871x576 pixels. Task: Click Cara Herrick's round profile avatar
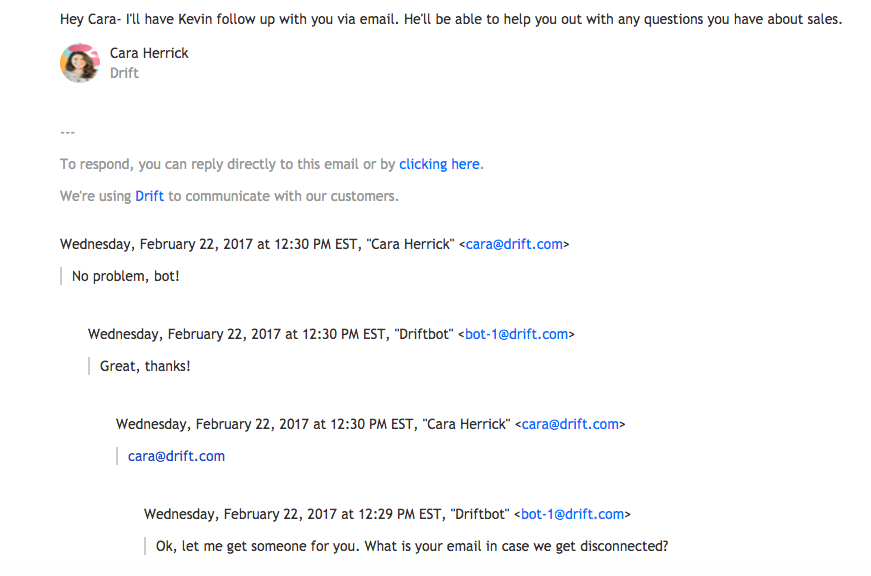tap(80, 63)
